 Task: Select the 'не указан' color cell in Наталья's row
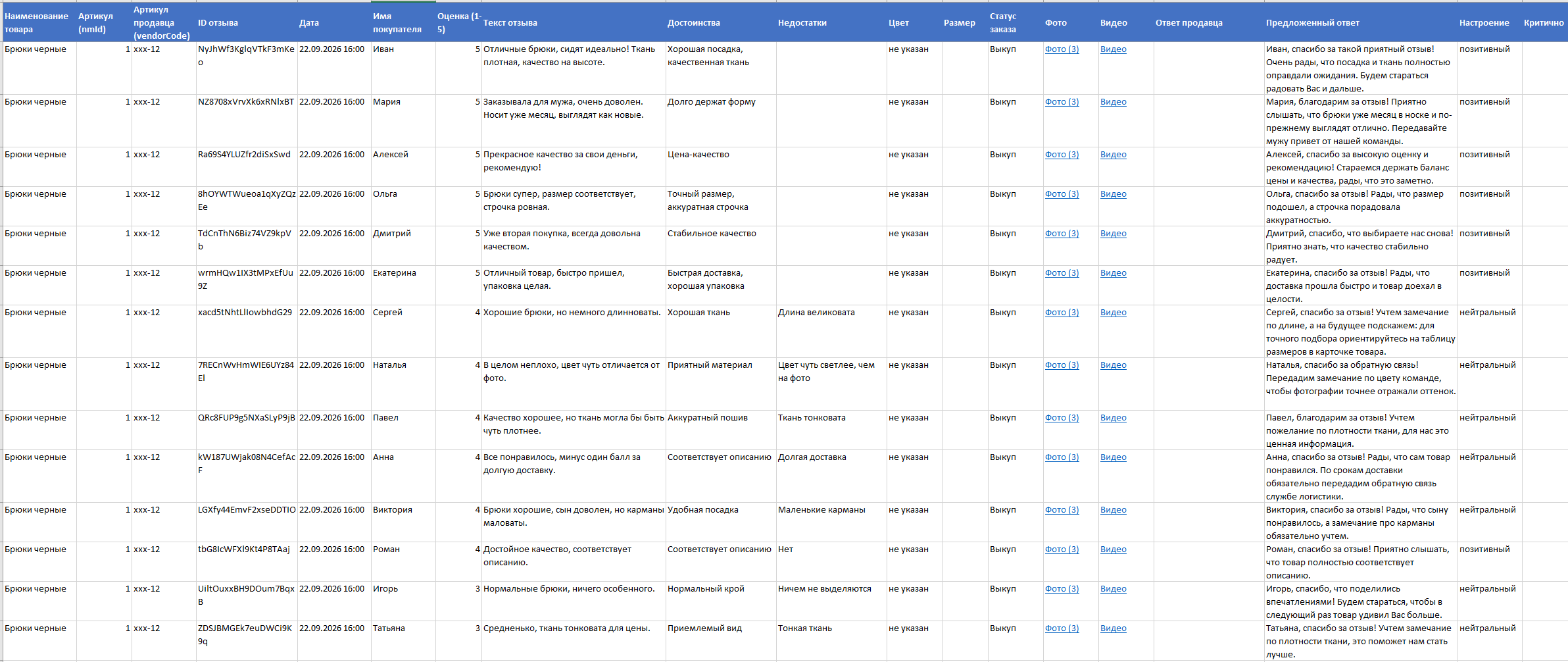914,384
